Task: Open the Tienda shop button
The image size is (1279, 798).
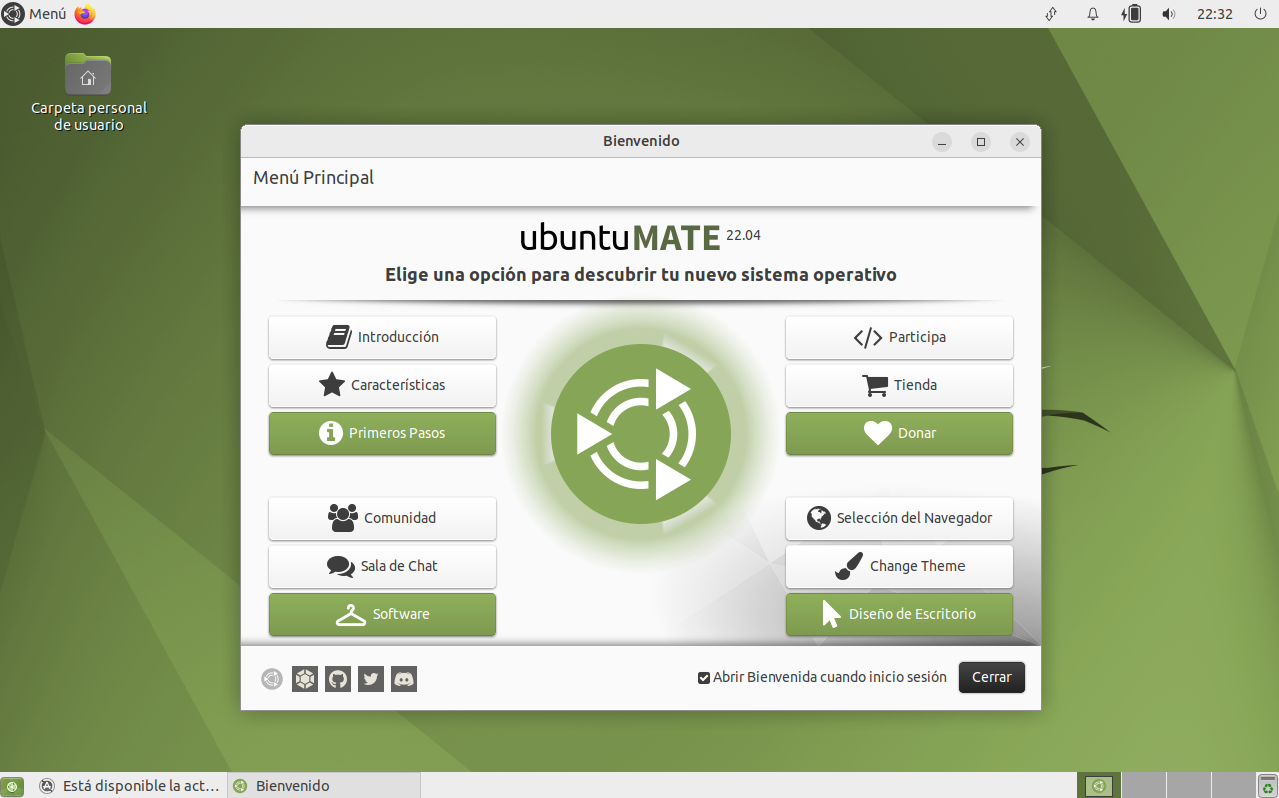Action: point(899,385)
